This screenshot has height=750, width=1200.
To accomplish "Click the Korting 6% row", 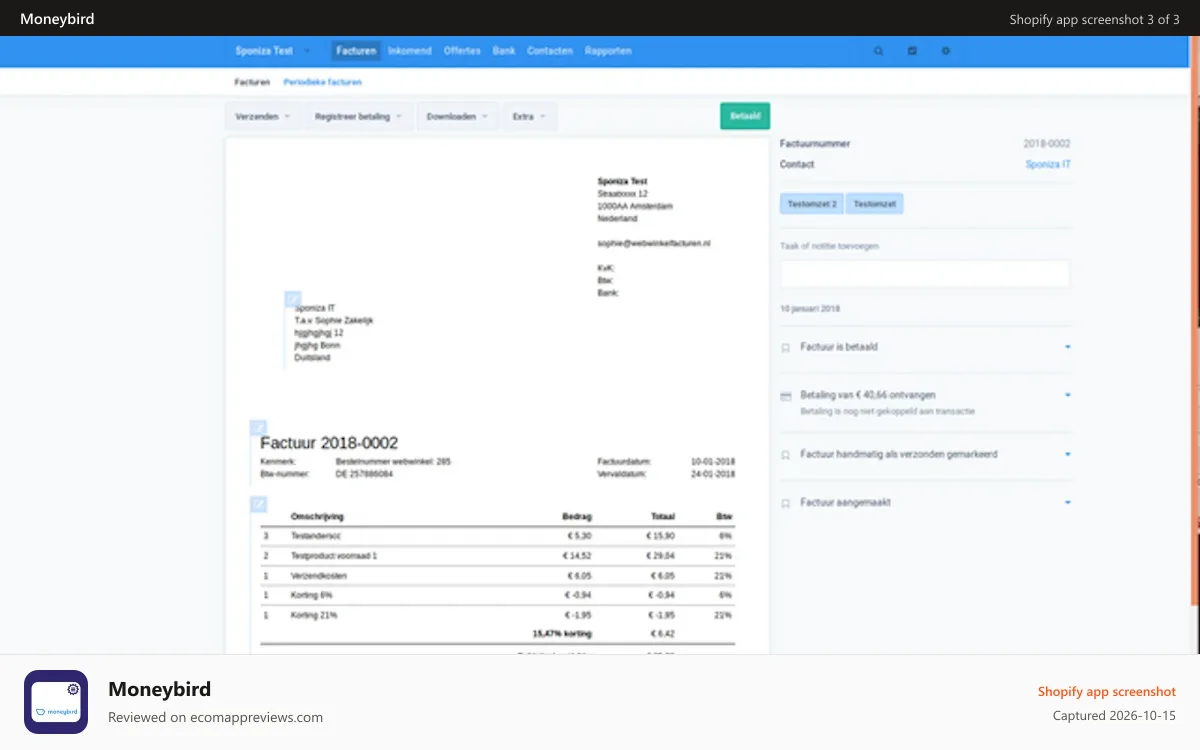I will click(497, 595).
